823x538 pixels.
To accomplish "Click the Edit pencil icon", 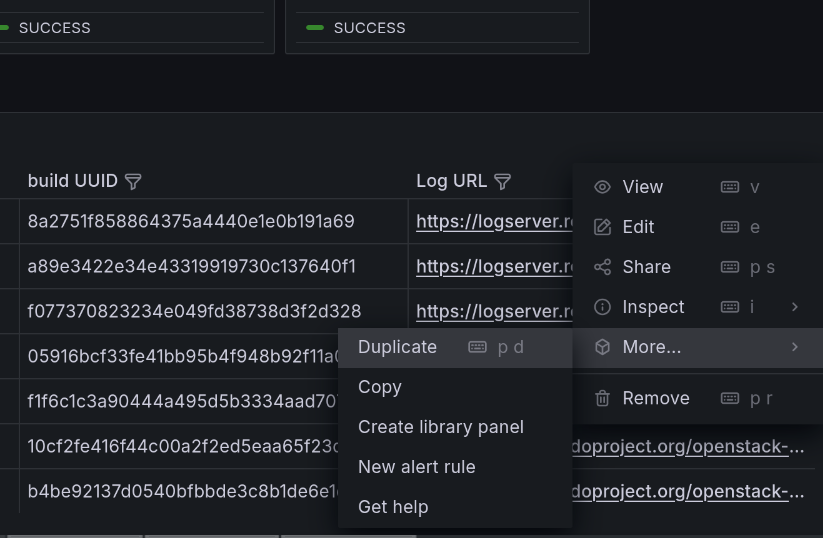I will 602,227.
